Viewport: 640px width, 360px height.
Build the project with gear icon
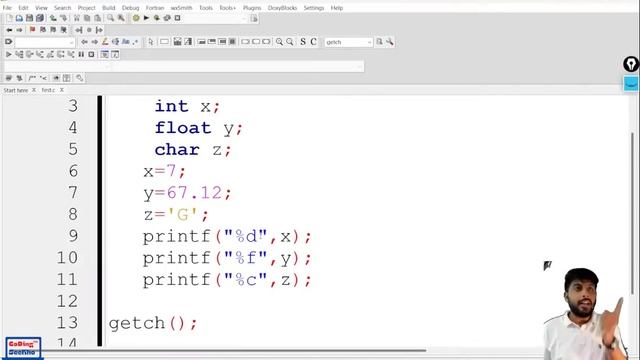[x=136, y=18]
